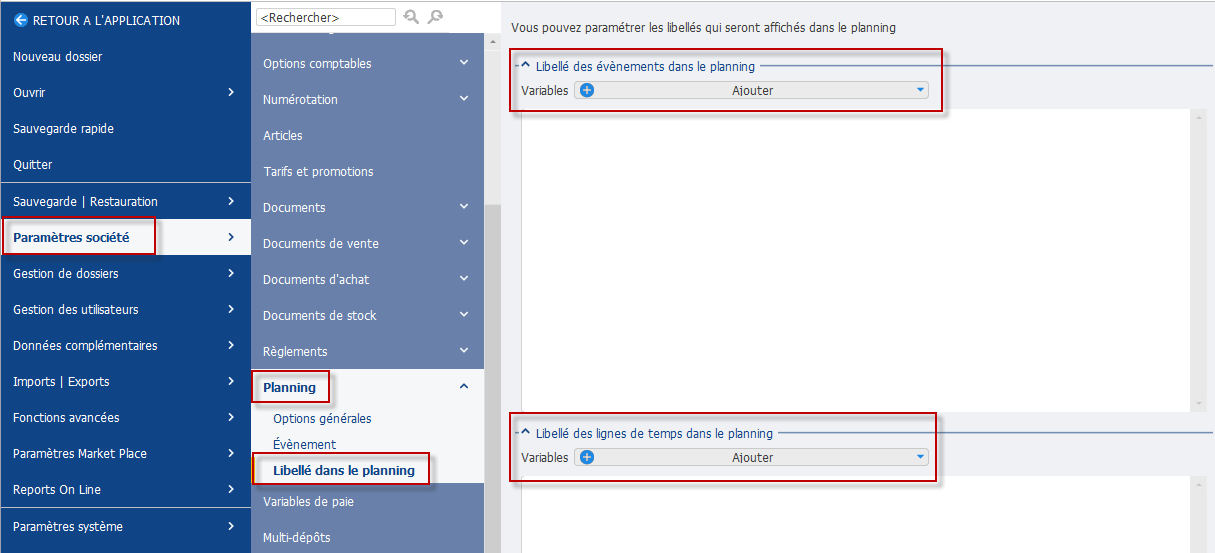
Task: Select Multi-dépôts
Action: (367, 537)
